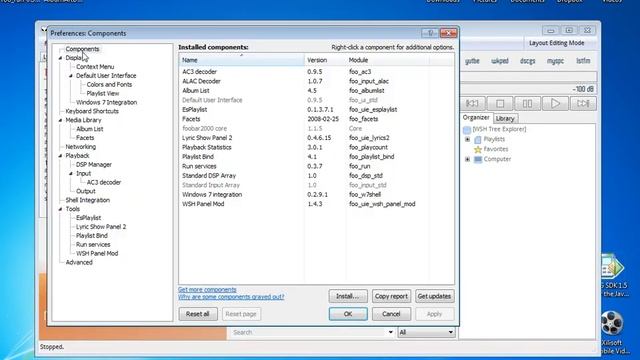Screen dimensions: 640x360
Task: Click the WSH Tree Explorer root icon
Action: pos(467,129)
